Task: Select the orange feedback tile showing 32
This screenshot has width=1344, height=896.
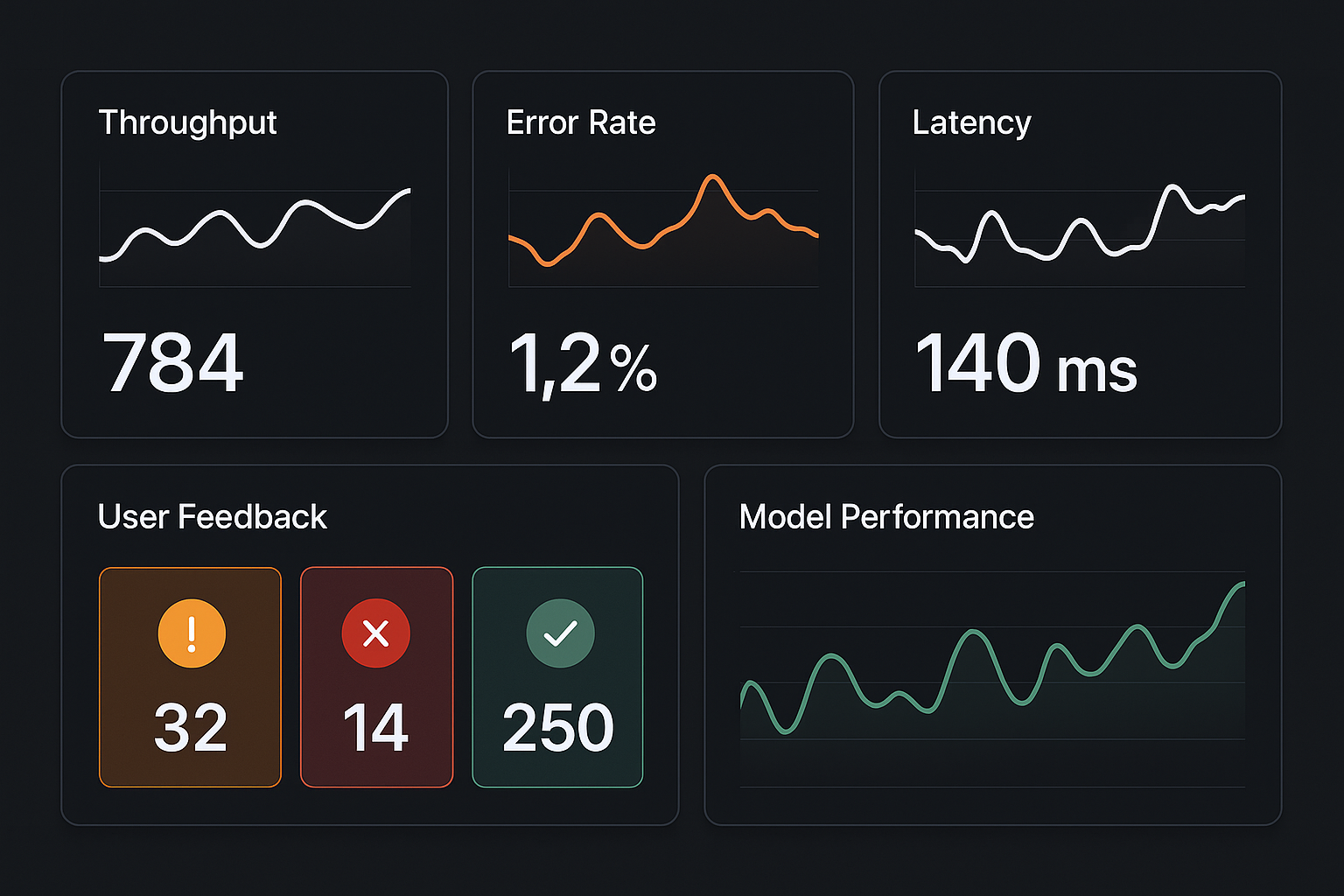Action: [190, 677]
